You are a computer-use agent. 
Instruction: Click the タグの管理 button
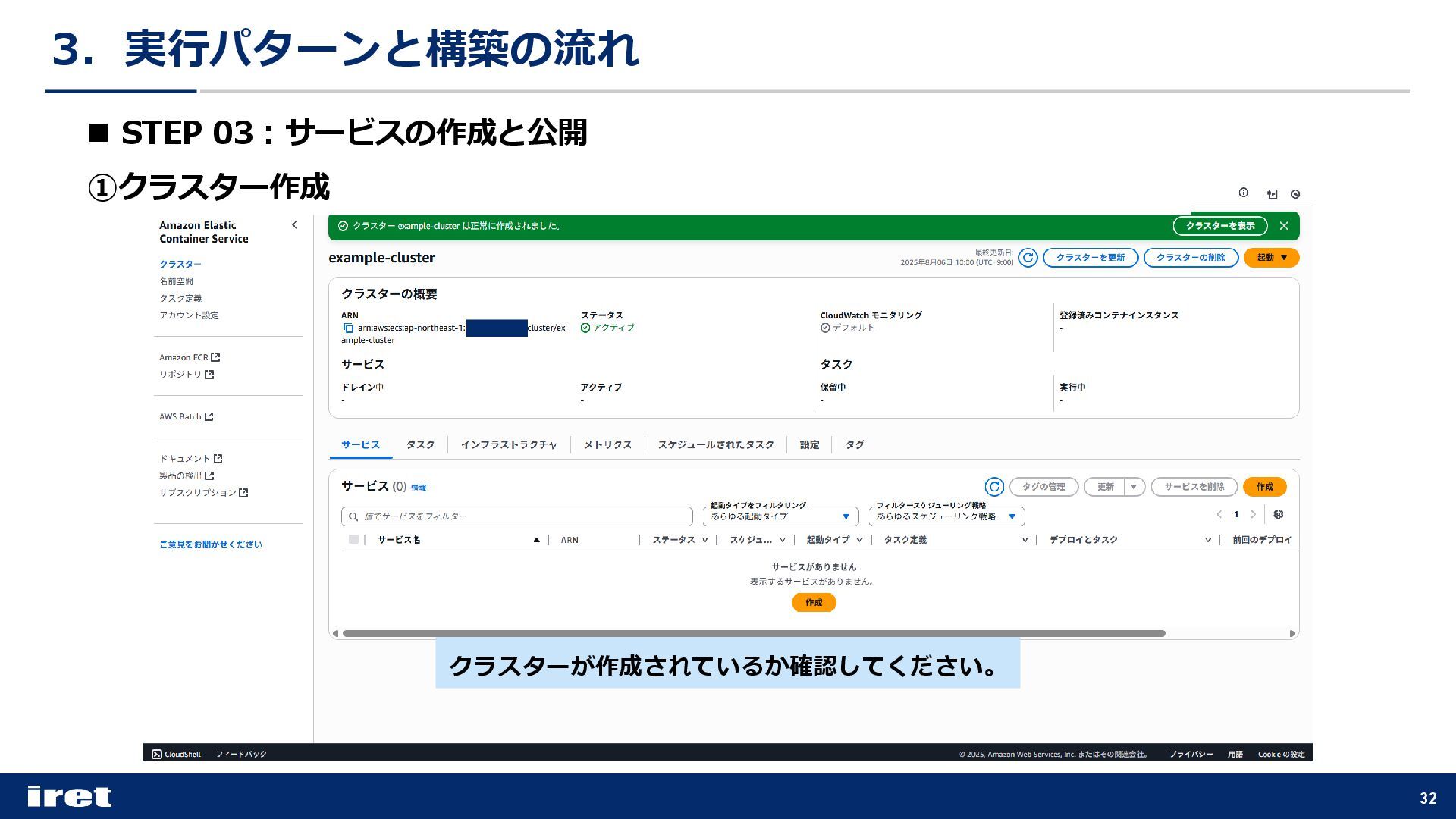pos(1043,487)
